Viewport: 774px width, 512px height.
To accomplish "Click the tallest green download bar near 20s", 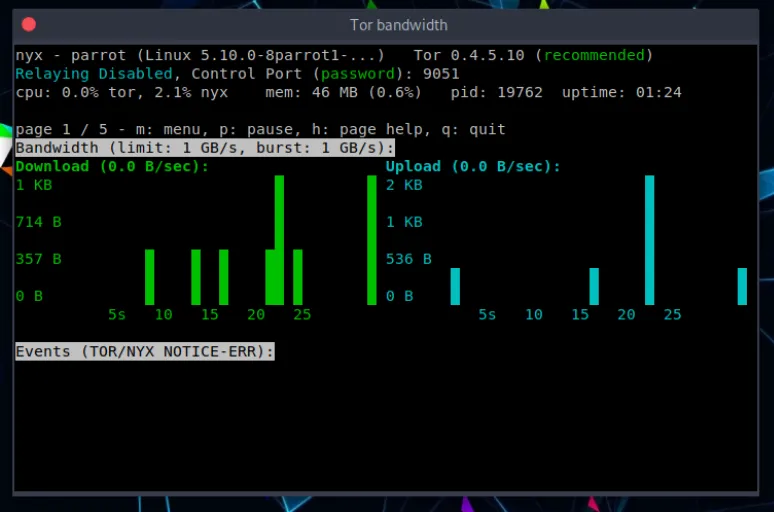I will point(279,240).
